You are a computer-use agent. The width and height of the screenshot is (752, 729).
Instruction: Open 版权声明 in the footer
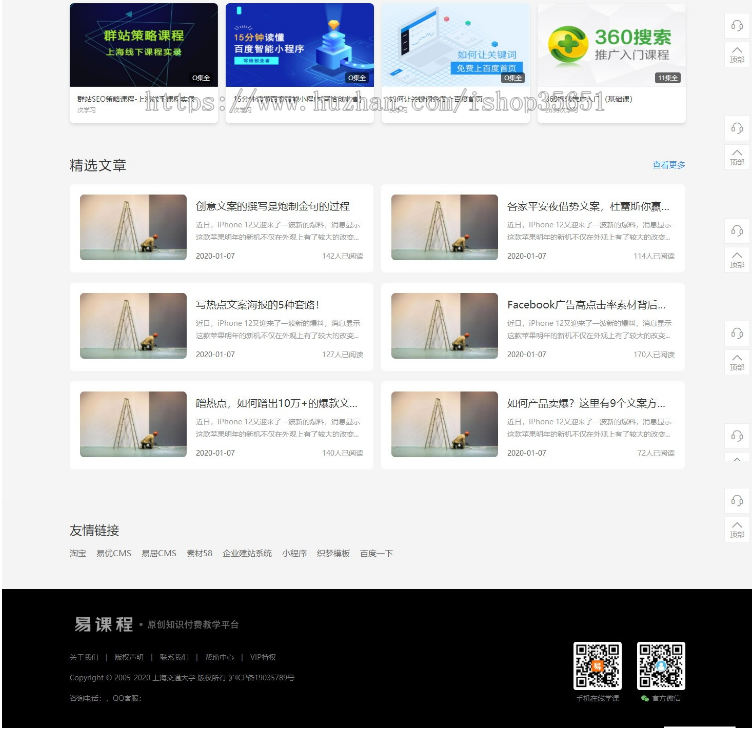(129, 657)
